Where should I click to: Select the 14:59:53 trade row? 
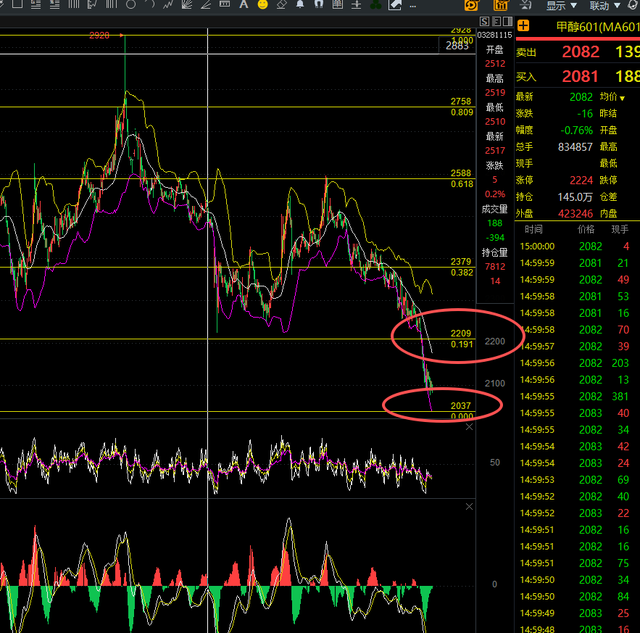click(577, 480)
